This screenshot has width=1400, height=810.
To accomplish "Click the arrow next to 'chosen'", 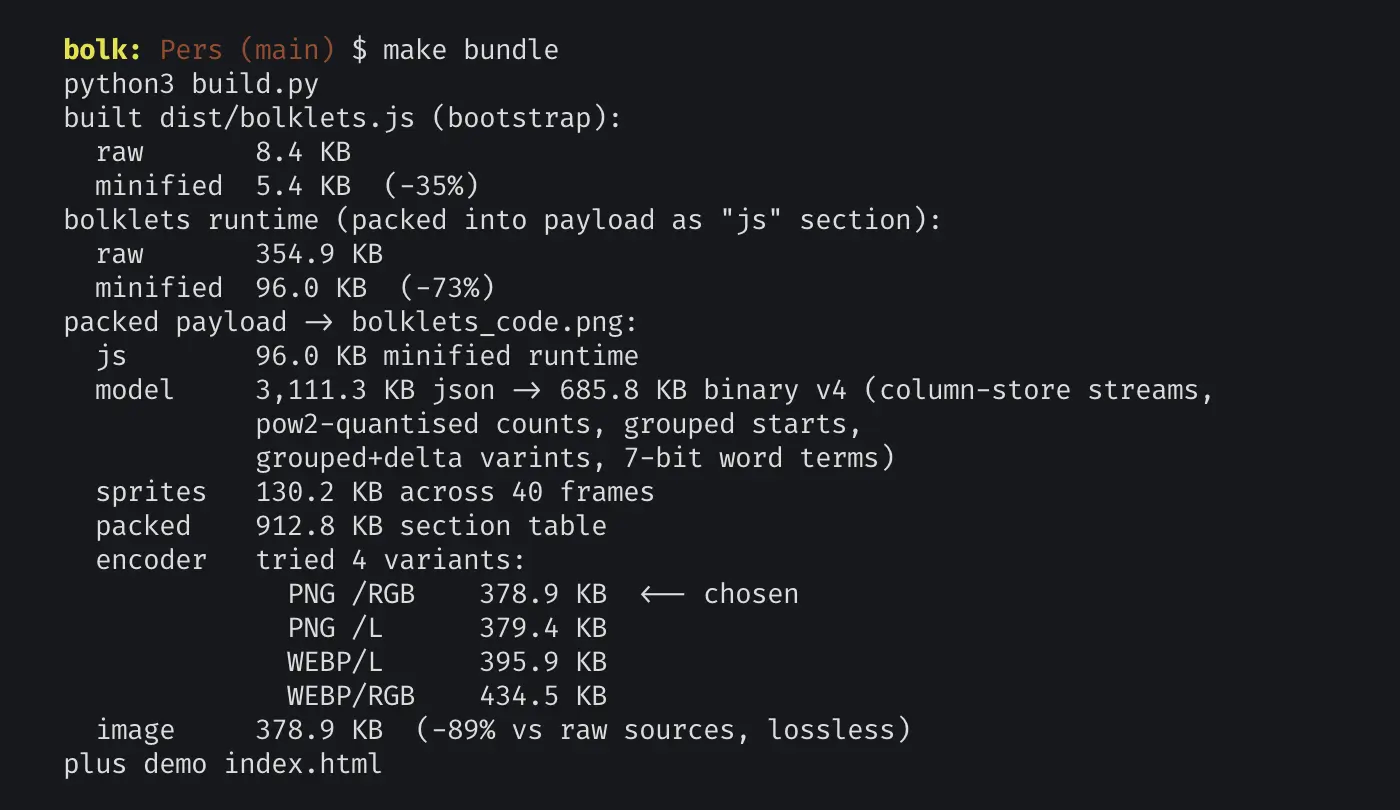I will coord(662,594).
